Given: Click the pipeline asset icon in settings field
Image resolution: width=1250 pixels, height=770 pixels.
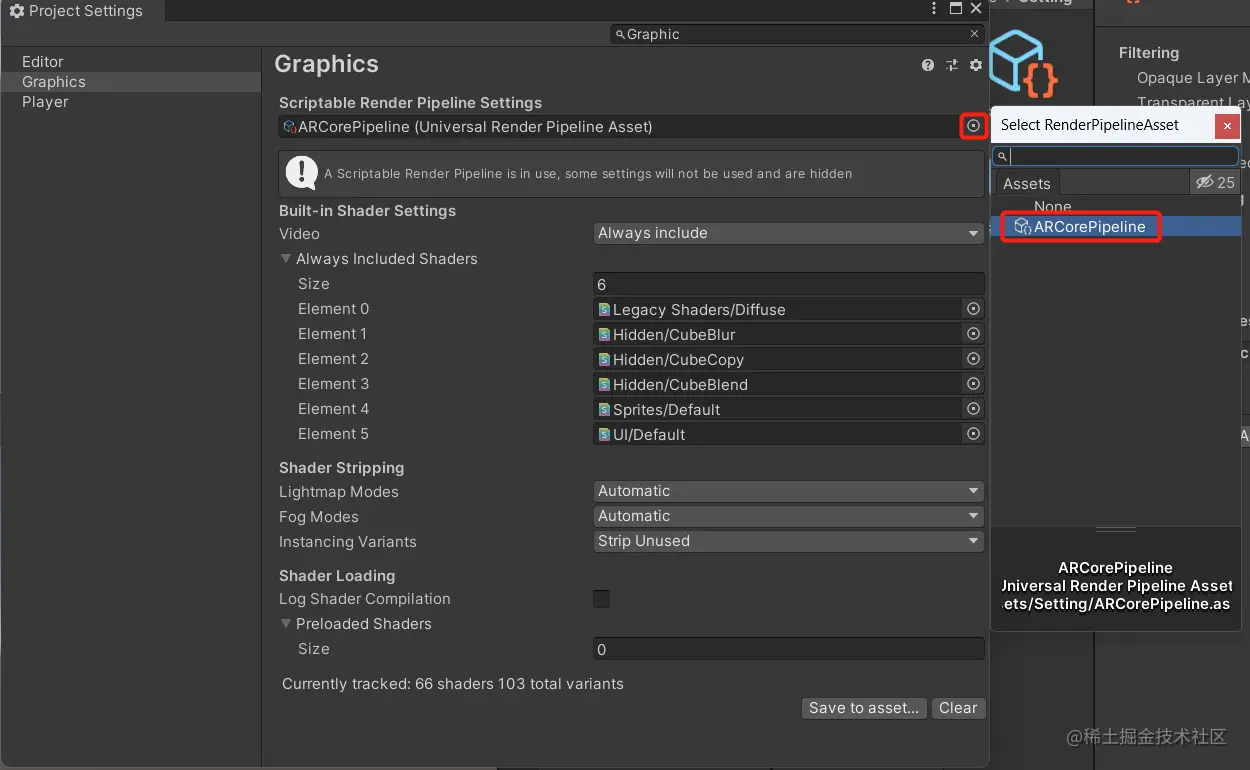Looking at the screenshot, I should [x=290, y=127].
